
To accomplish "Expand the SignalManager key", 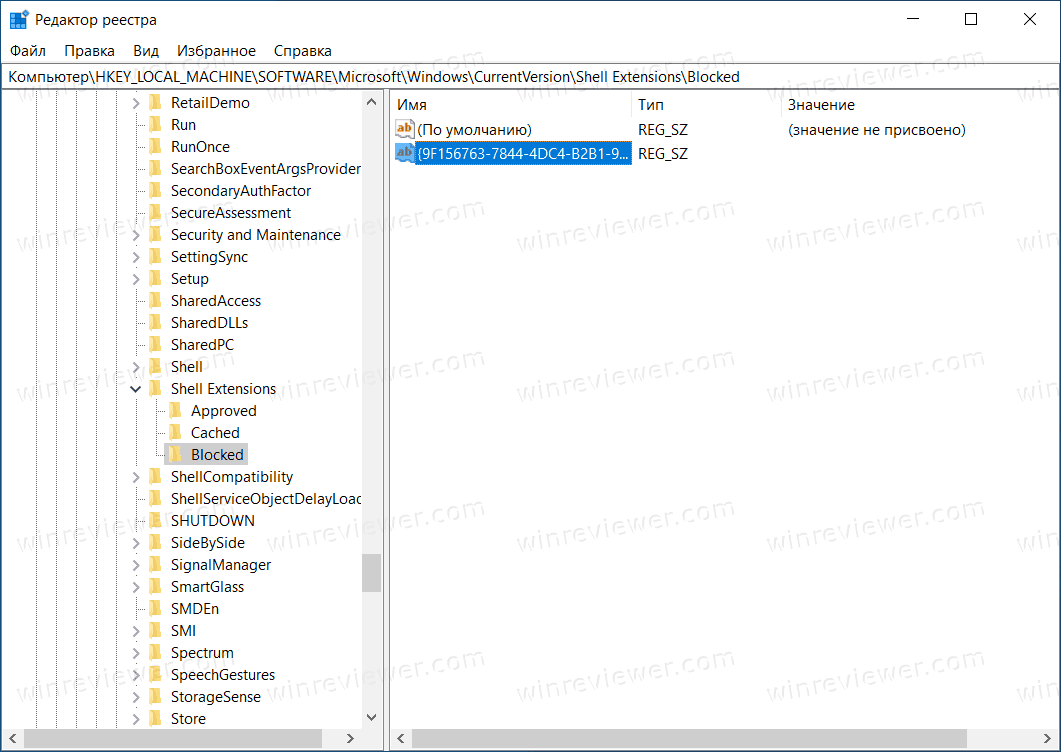I will (136, 565).
